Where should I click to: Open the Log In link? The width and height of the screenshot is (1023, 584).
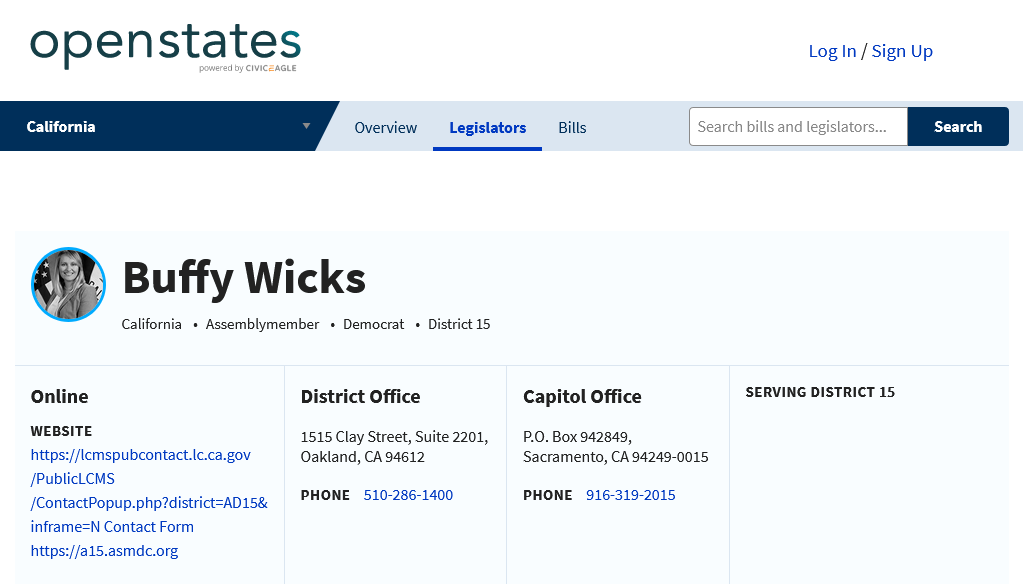point(832,51)
